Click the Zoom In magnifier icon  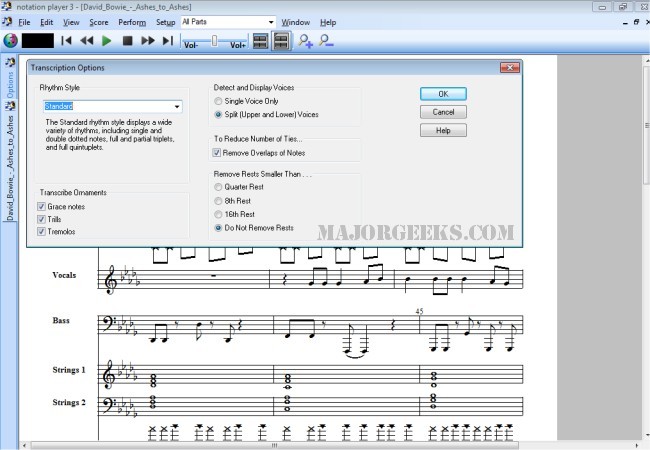[306, 41]
